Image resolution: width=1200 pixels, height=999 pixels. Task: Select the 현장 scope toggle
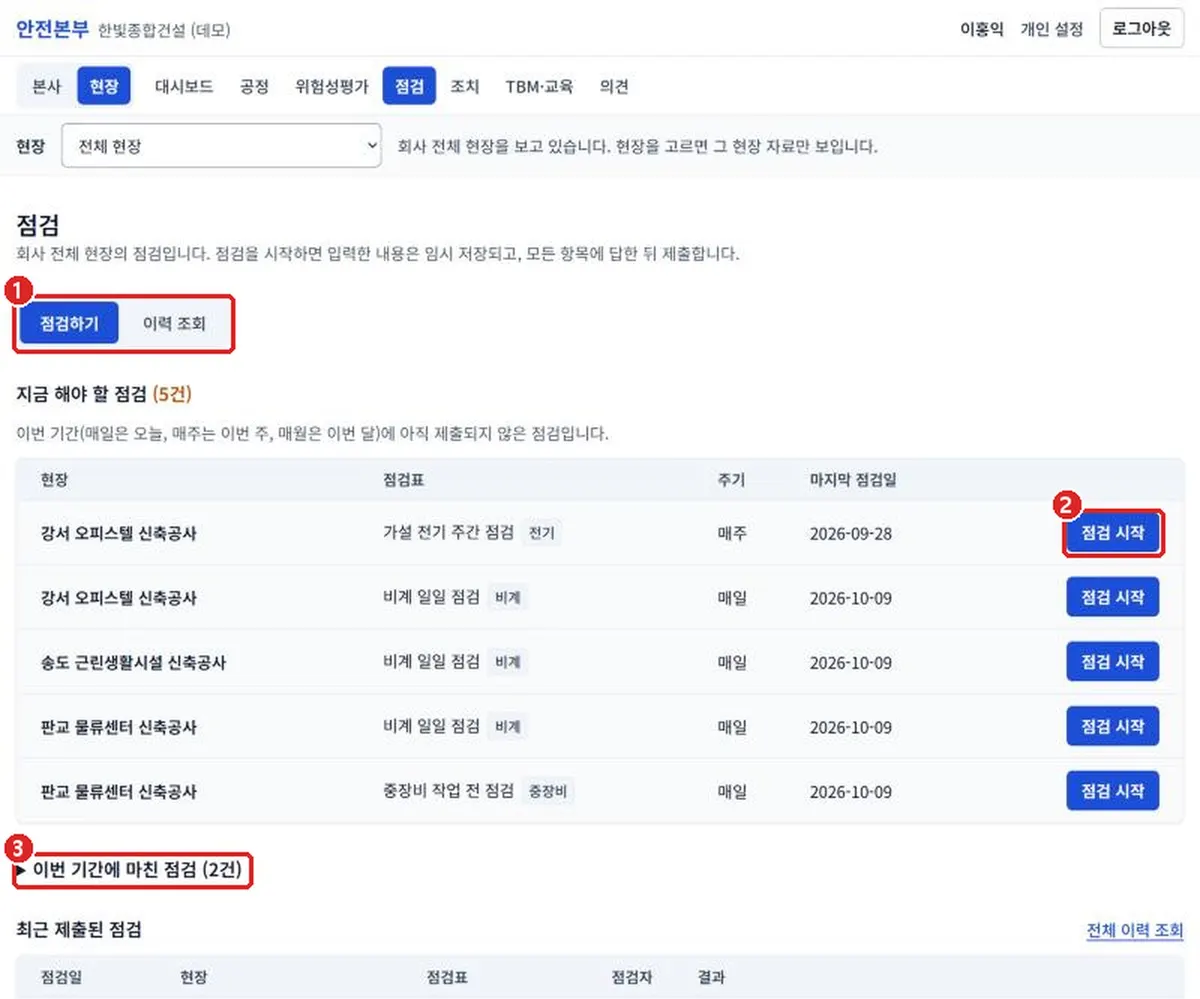pos(103,87)
